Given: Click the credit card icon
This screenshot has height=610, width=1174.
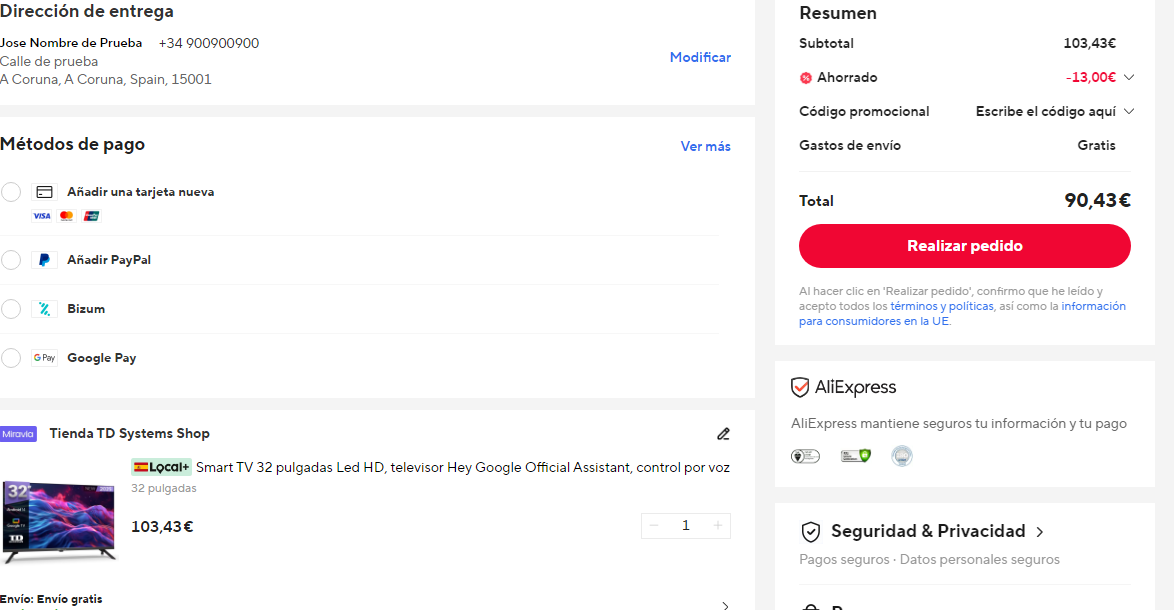Looking at the screenshot, I should click(x=44, y=192).
